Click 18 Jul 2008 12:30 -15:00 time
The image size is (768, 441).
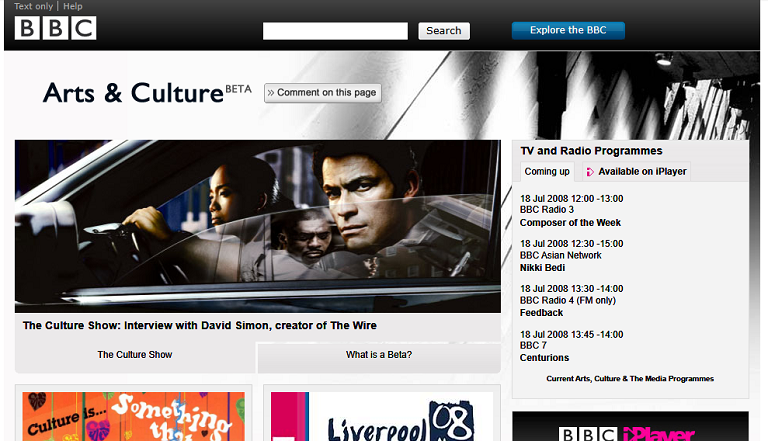tap(572, 244)
